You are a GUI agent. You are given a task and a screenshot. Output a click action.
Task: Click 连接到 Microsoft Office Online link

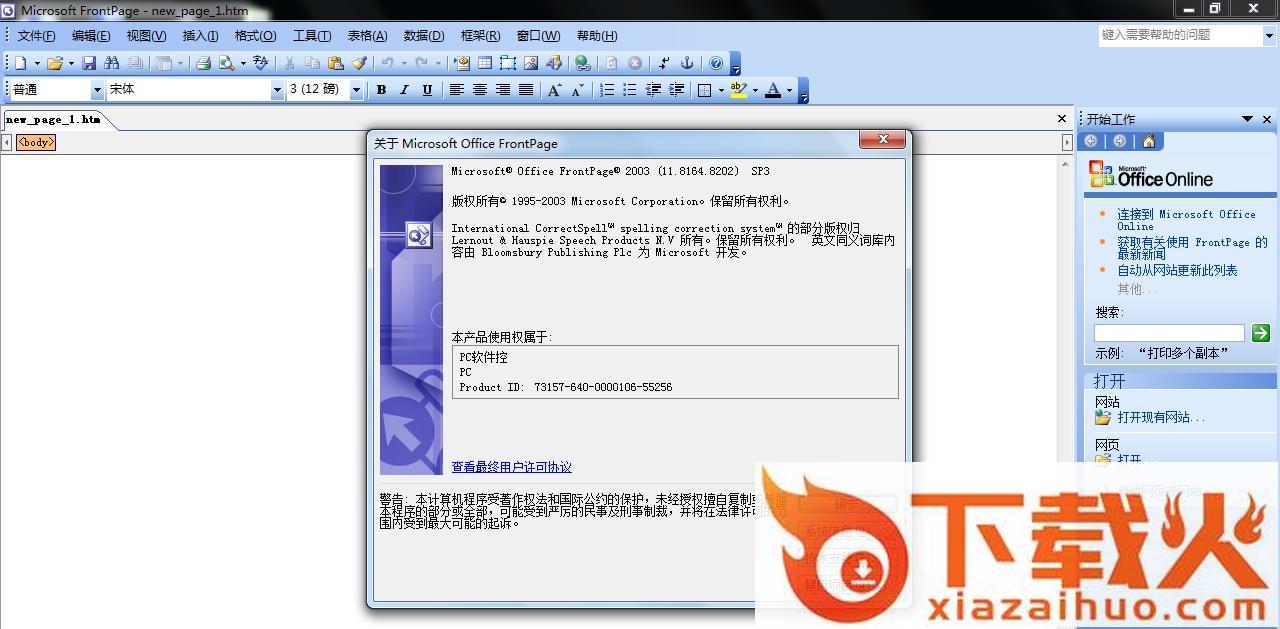(x=1186, y=220)
